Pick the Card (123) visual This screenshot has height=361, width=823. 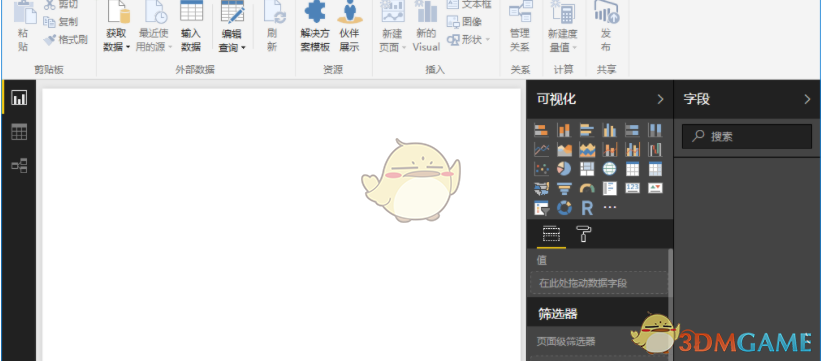coord(632,188)
